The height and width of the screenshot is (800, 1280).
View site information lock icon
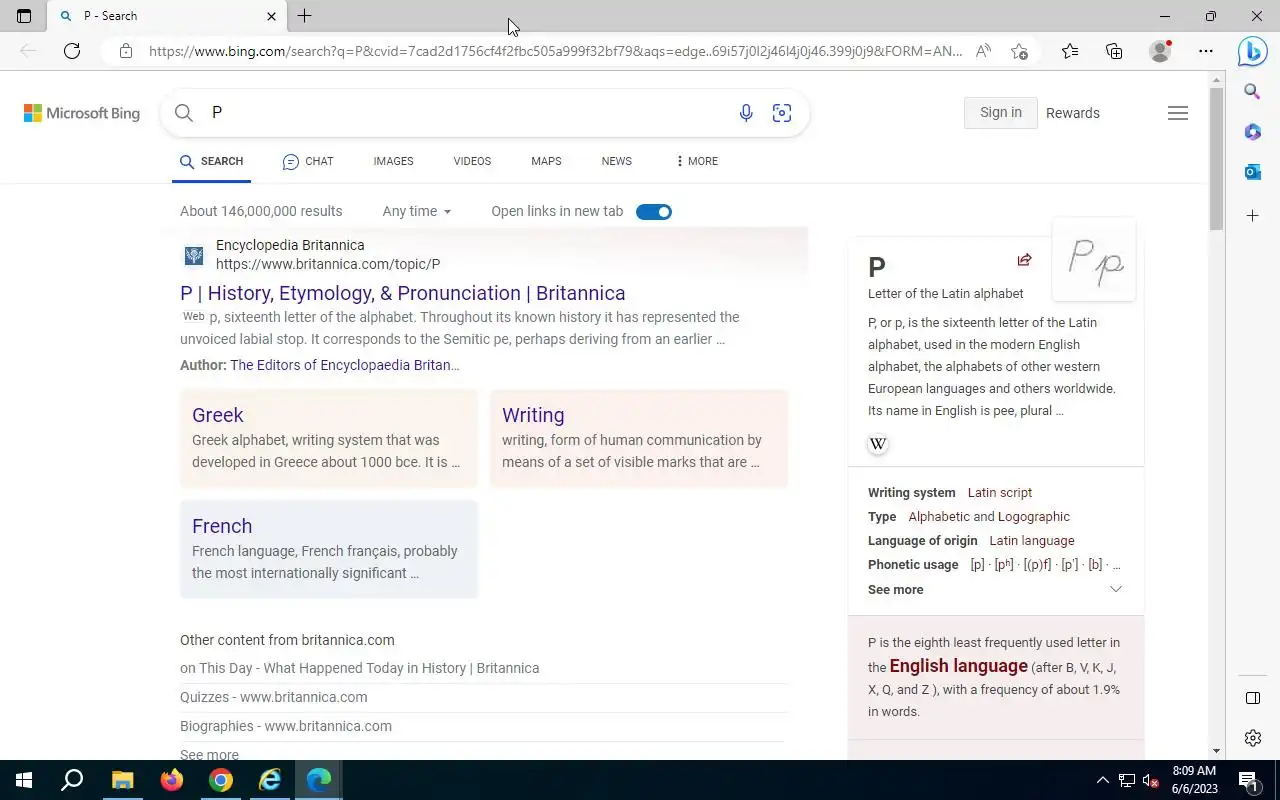126,51
